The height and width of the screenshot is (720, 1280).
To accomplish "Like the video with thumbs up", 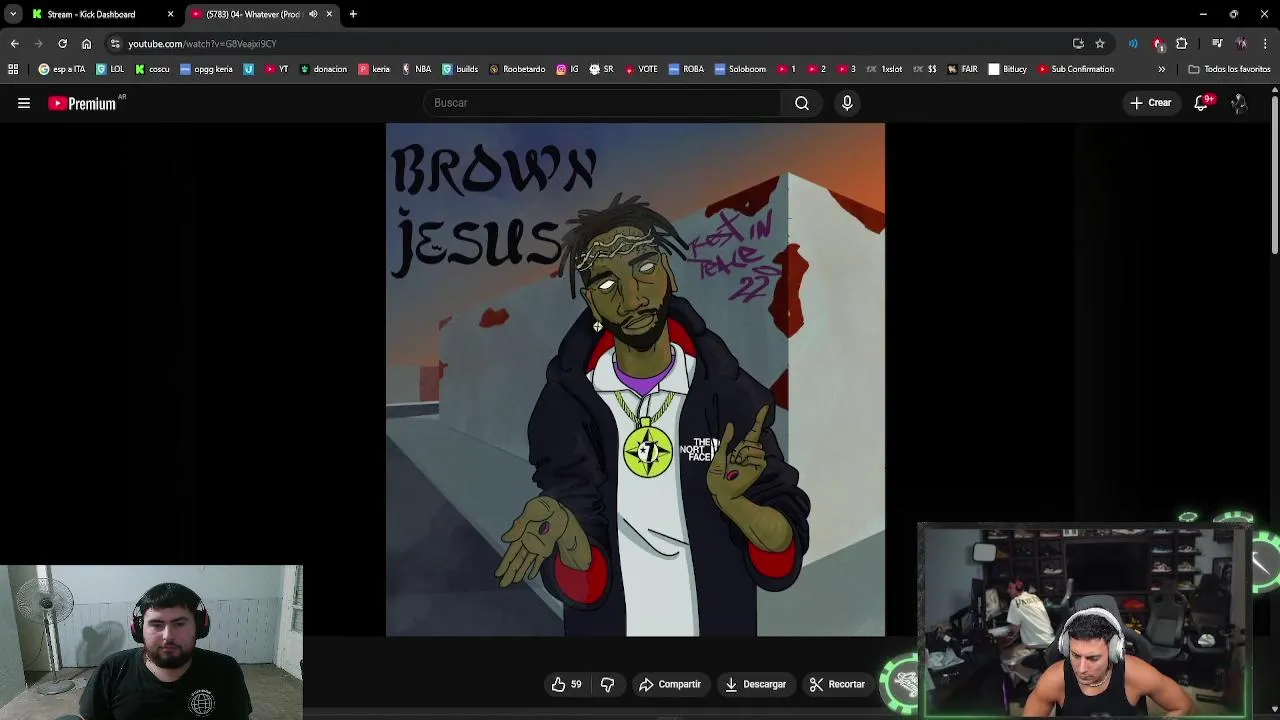I will tap(566, 684).
